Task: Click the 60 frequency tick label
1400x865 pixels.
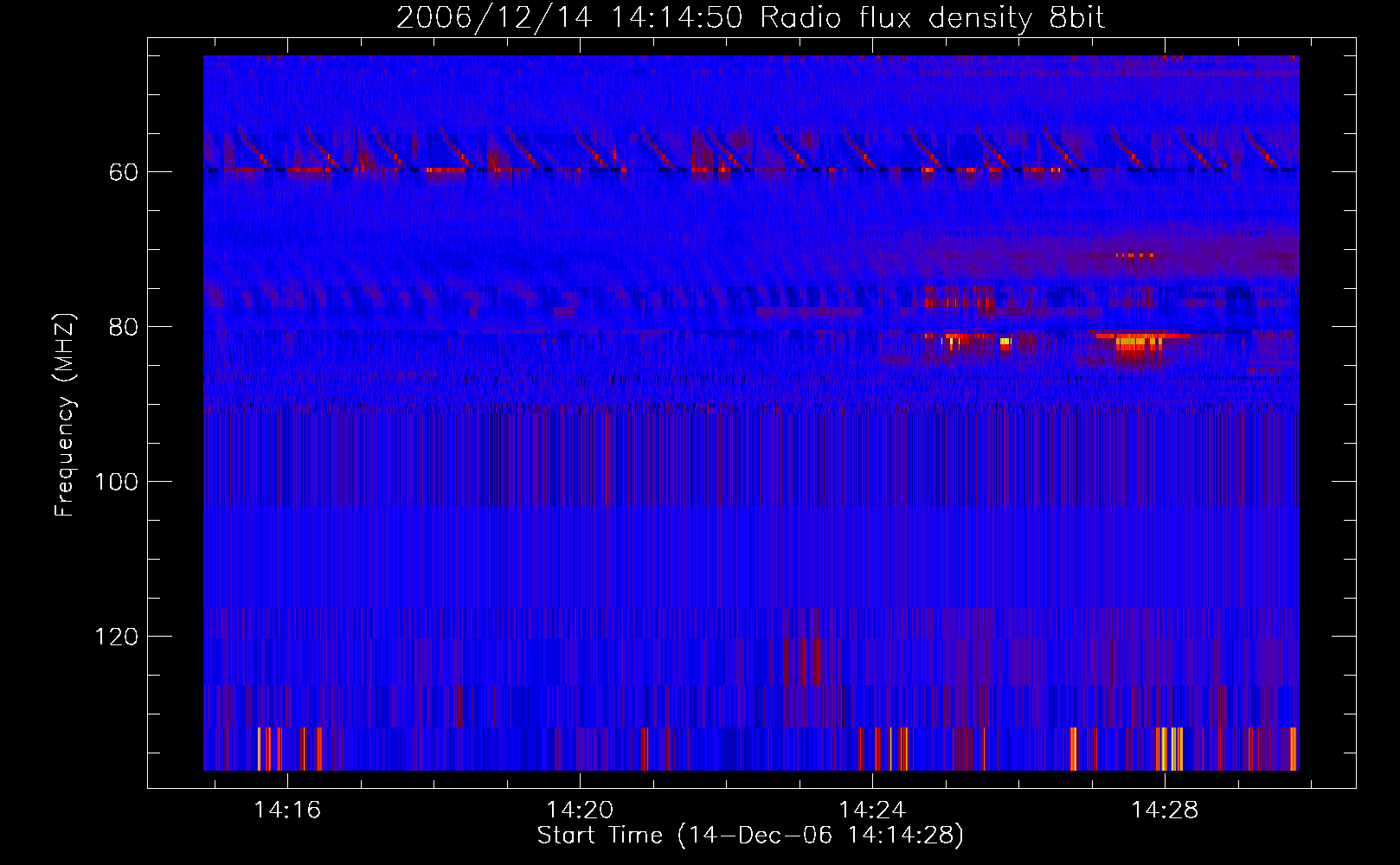Action: tap(124, 173)
